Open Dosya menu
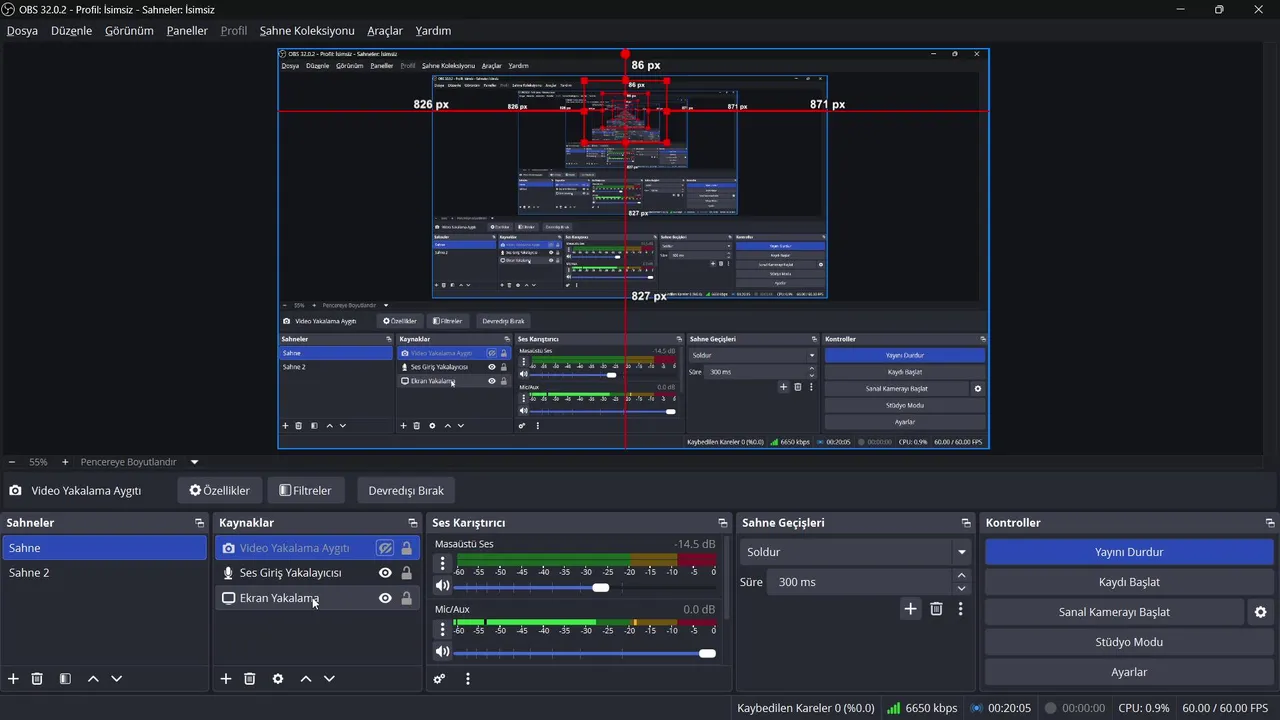Screen dimensions: 1280x720 [x=22, y=31]
